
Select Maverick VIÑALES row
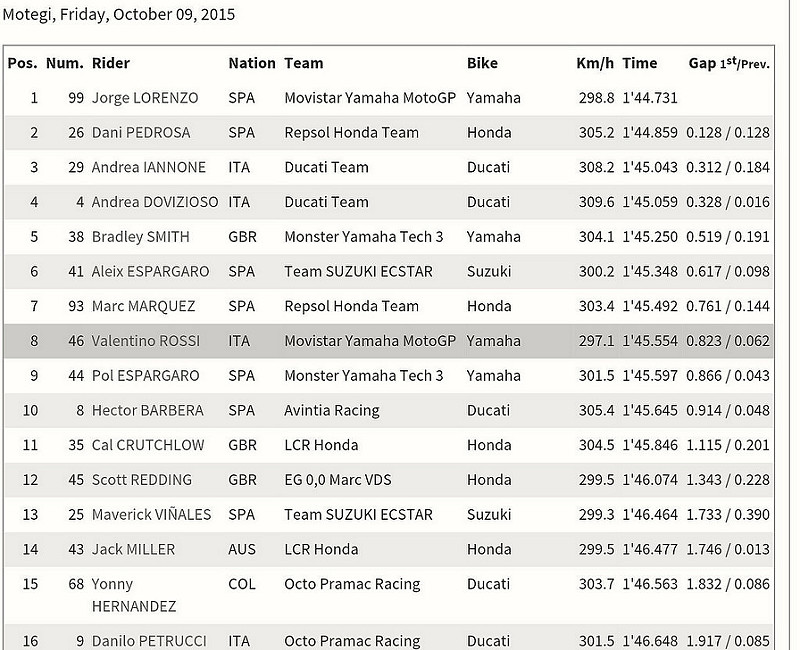coord(389,514)
